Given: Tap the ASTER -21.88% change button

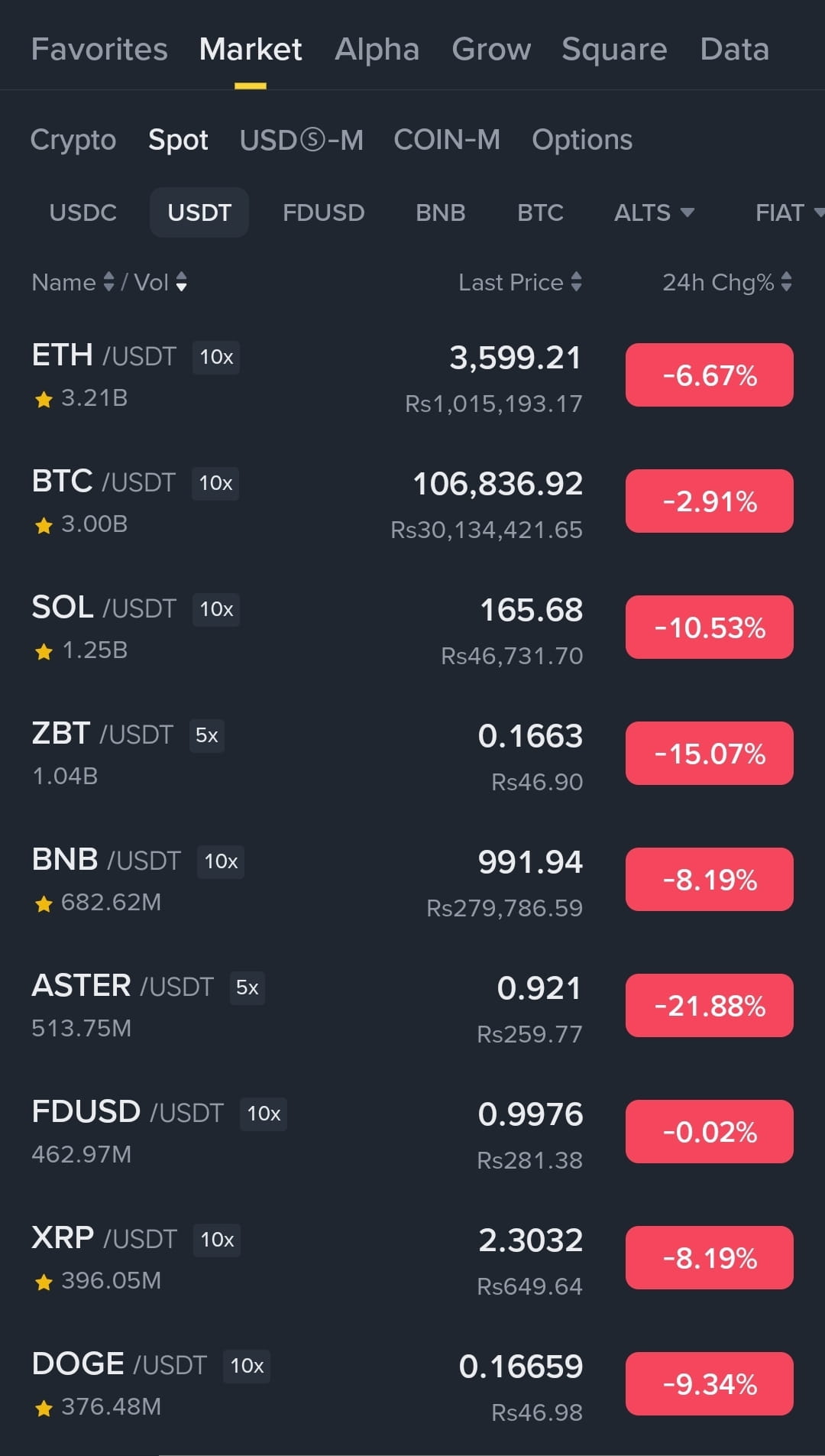Looking at the screenshot, I should click(710, 1006).
